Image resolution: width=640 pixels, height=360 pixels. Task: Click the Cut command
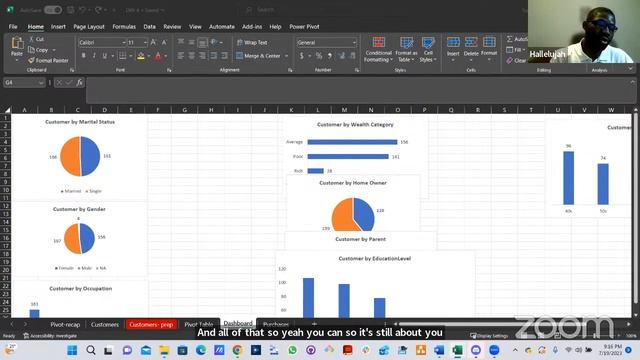click(36, 39)
